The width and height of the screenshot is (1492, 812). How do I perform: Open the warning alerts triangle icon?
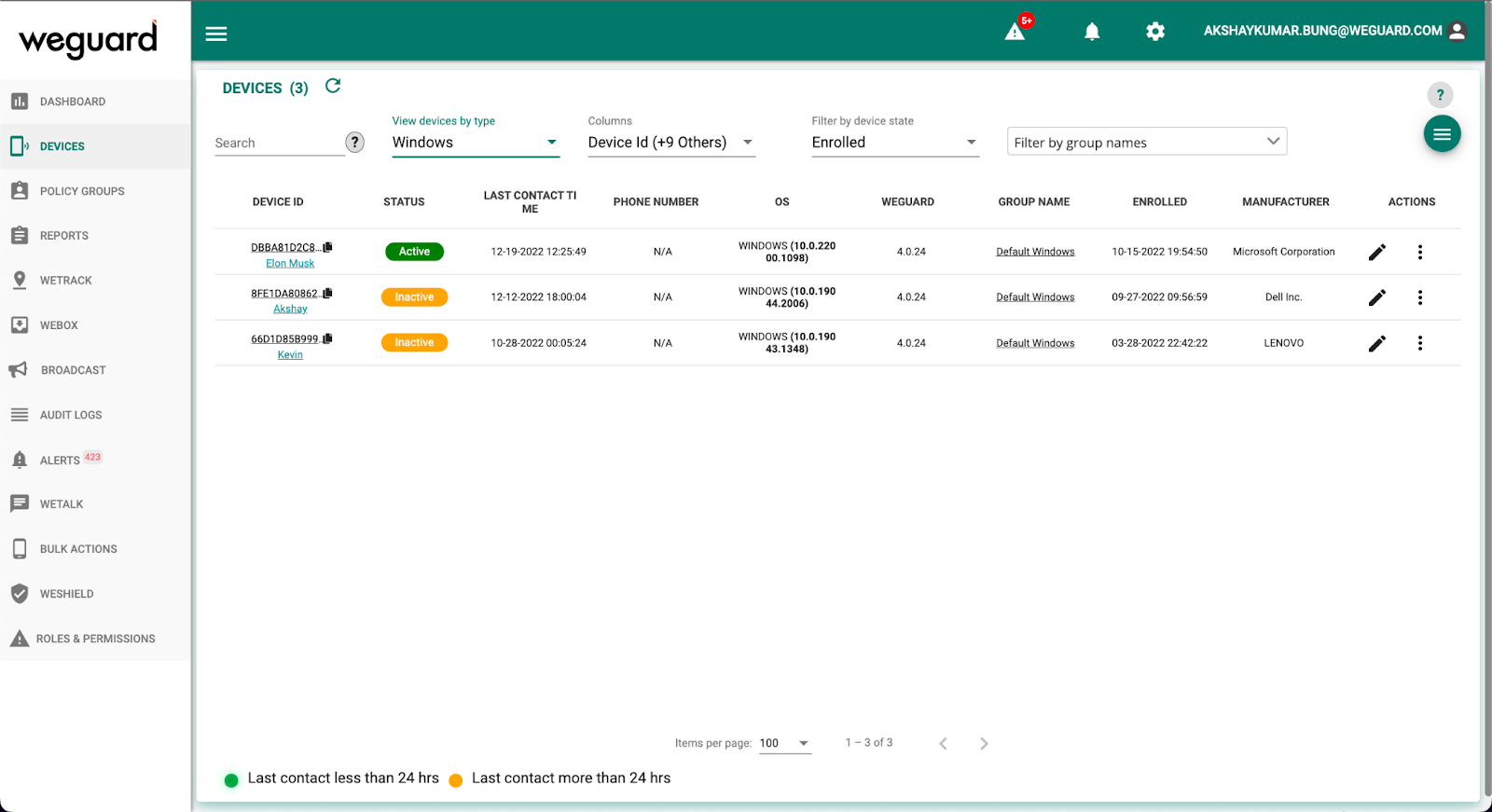point(1015,32)
